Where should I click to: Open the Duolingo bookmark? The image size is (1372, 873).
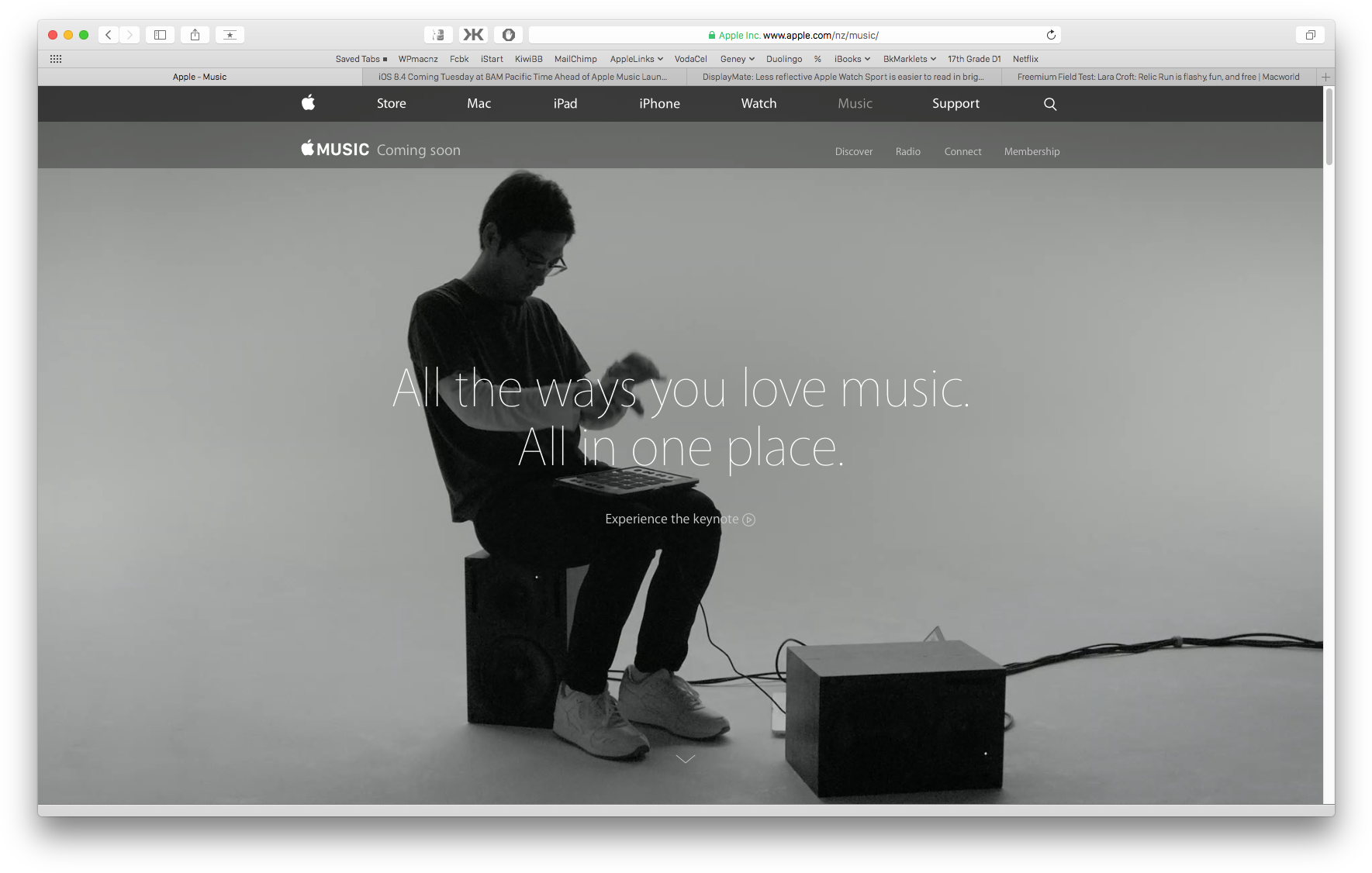784,59
